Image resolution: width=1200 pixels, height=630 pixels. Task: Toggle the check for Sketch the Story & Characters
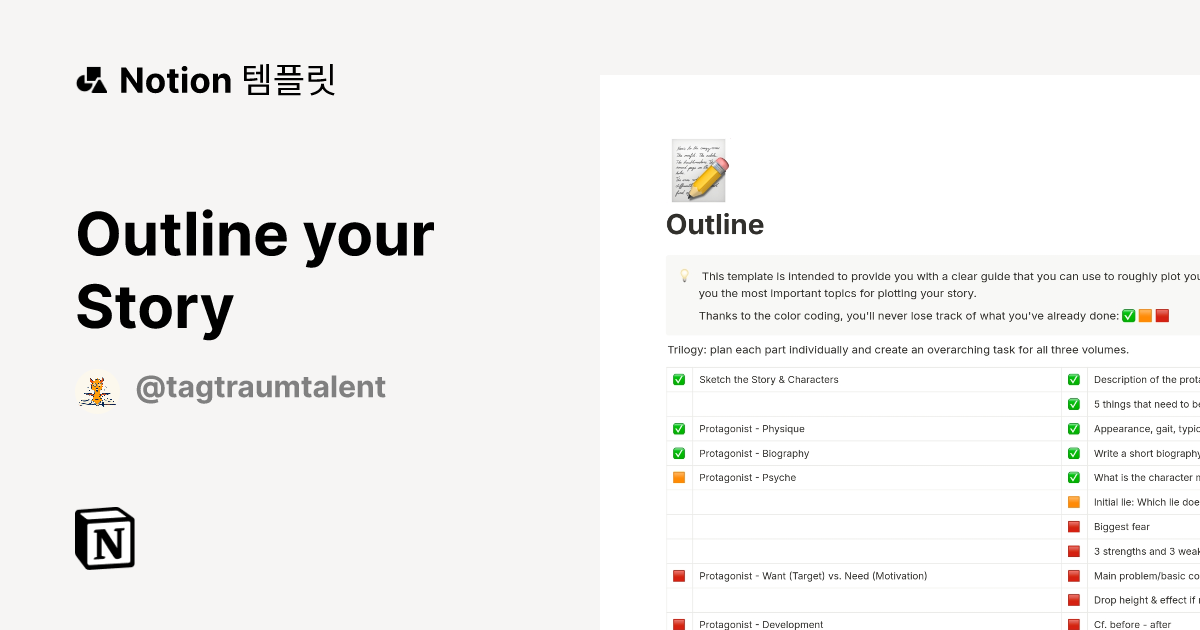coord(678,379)
